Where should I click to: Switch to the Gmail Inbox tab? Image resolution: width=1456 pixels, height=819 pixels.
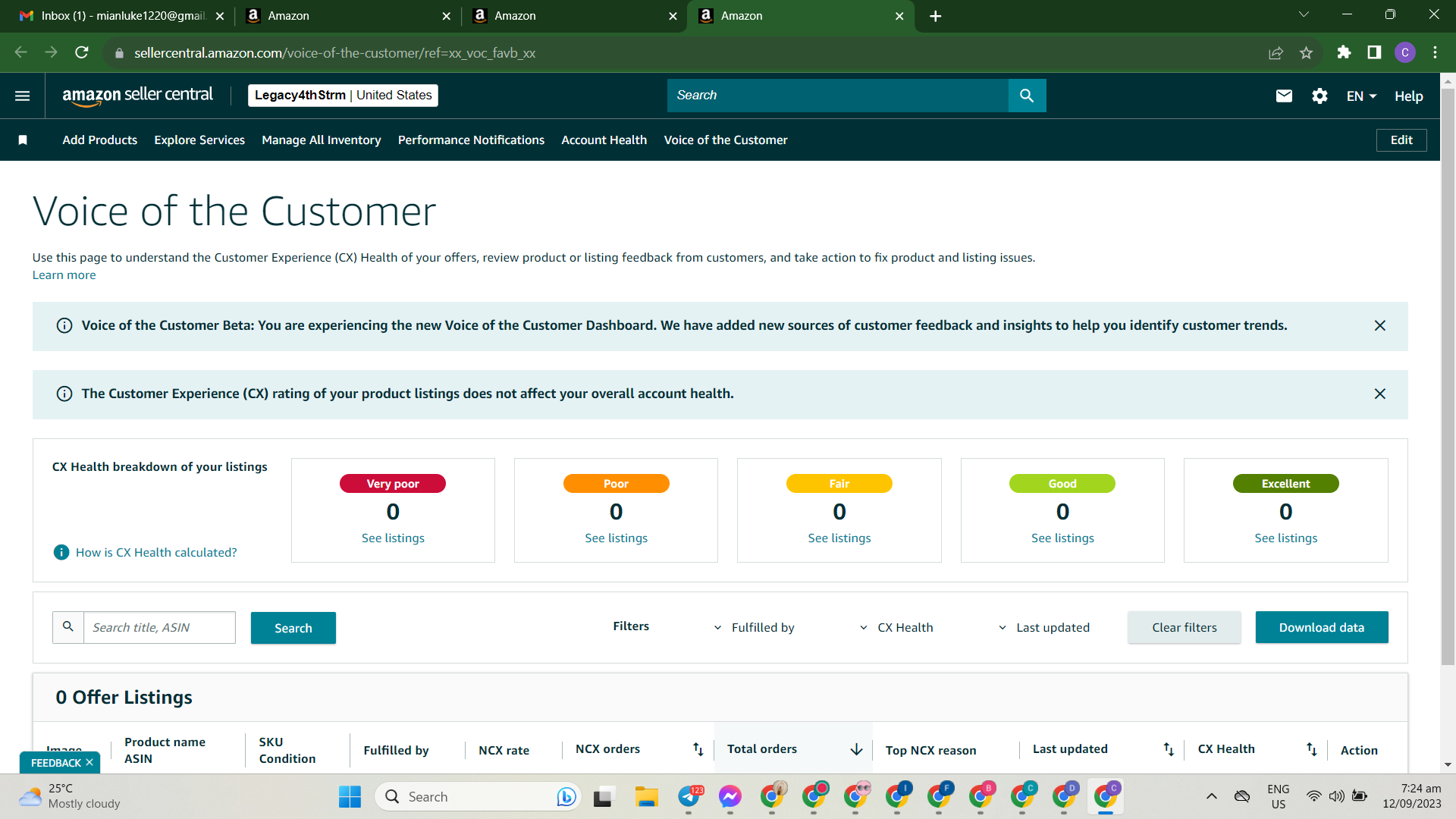tap(121, 16)
